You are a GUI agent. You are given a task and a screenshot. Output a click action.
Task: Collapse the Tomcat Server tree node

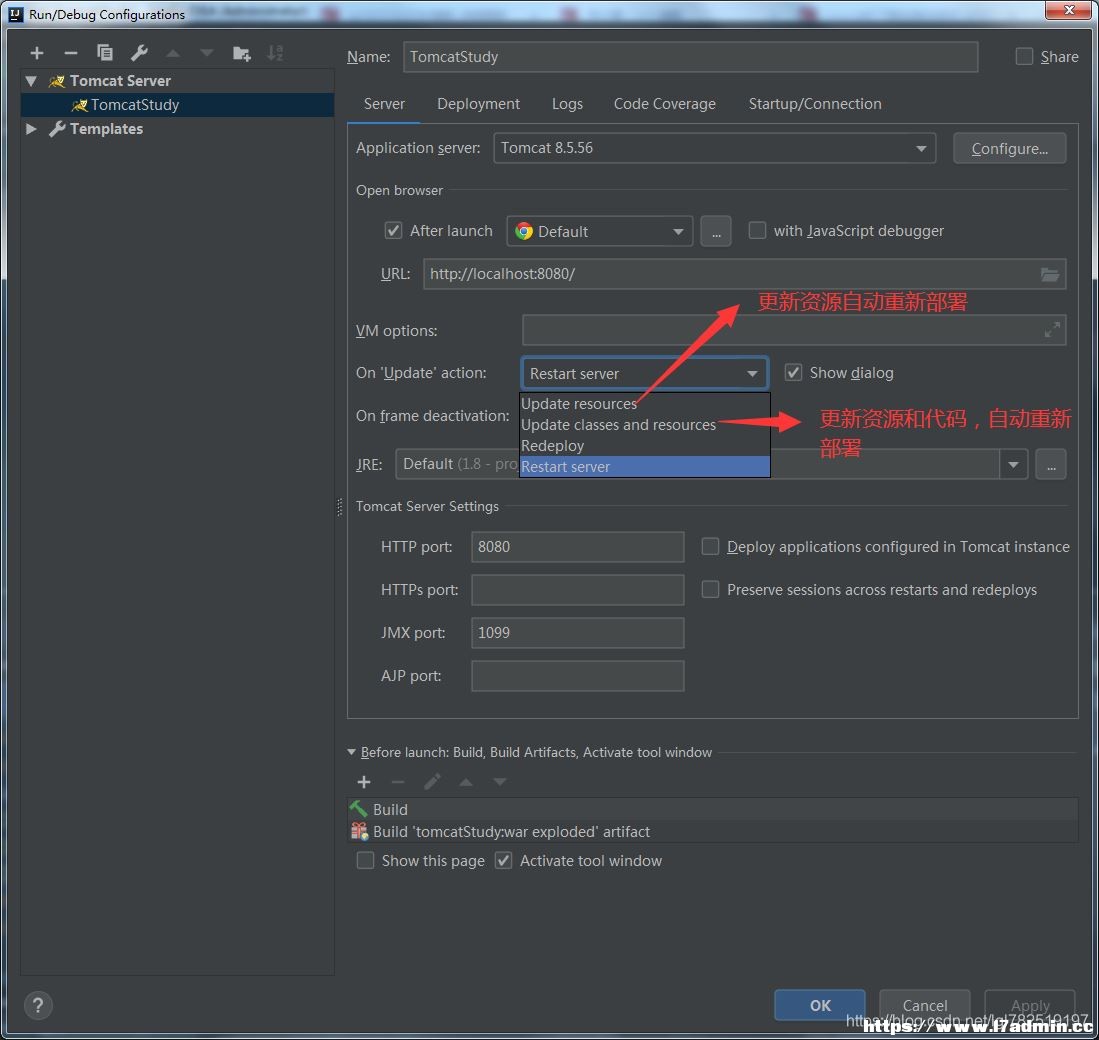pos(31,81)
